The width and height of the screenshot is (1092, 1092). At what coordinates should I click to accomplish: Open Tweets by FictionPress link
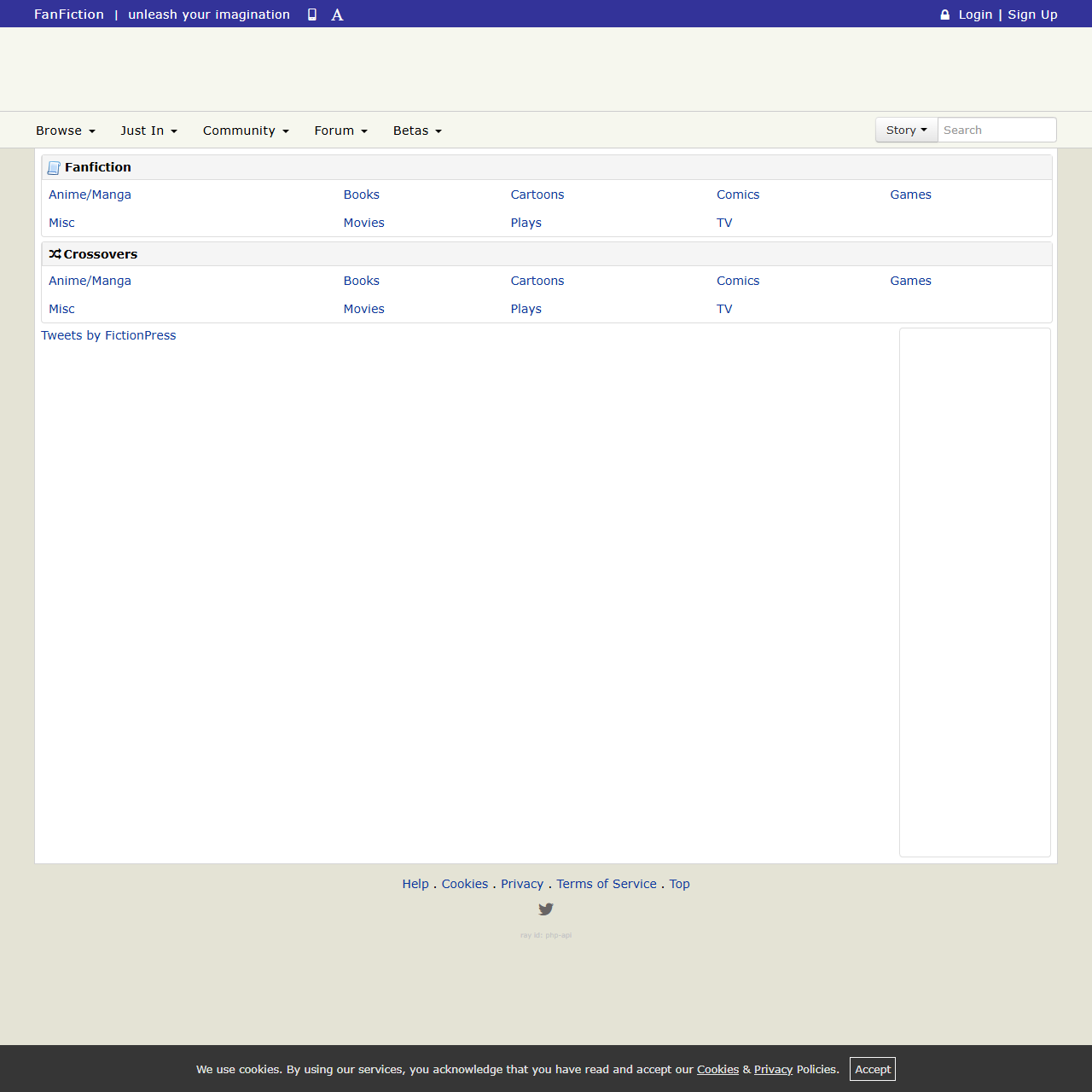point(108,335)
